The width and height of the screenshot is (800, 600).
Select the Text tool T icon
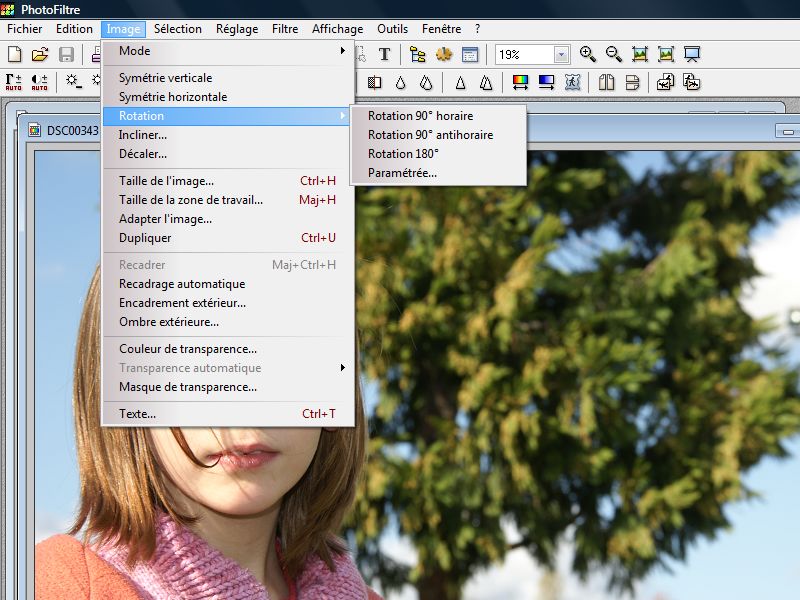click(x=384, y=54)
